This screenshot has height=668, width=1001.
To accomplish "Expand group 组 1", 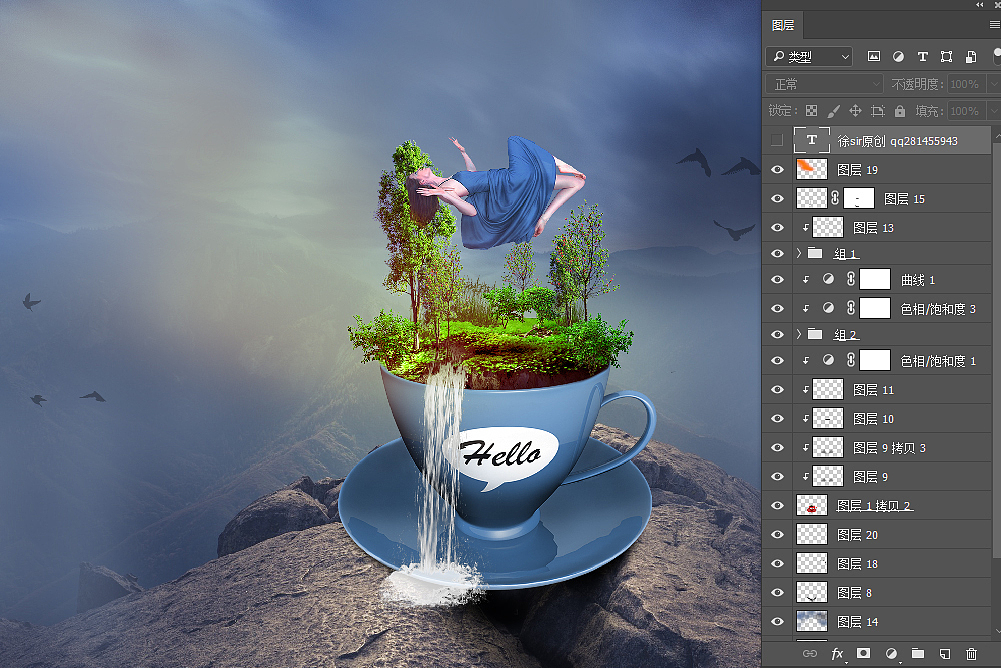I will point(798,254).
